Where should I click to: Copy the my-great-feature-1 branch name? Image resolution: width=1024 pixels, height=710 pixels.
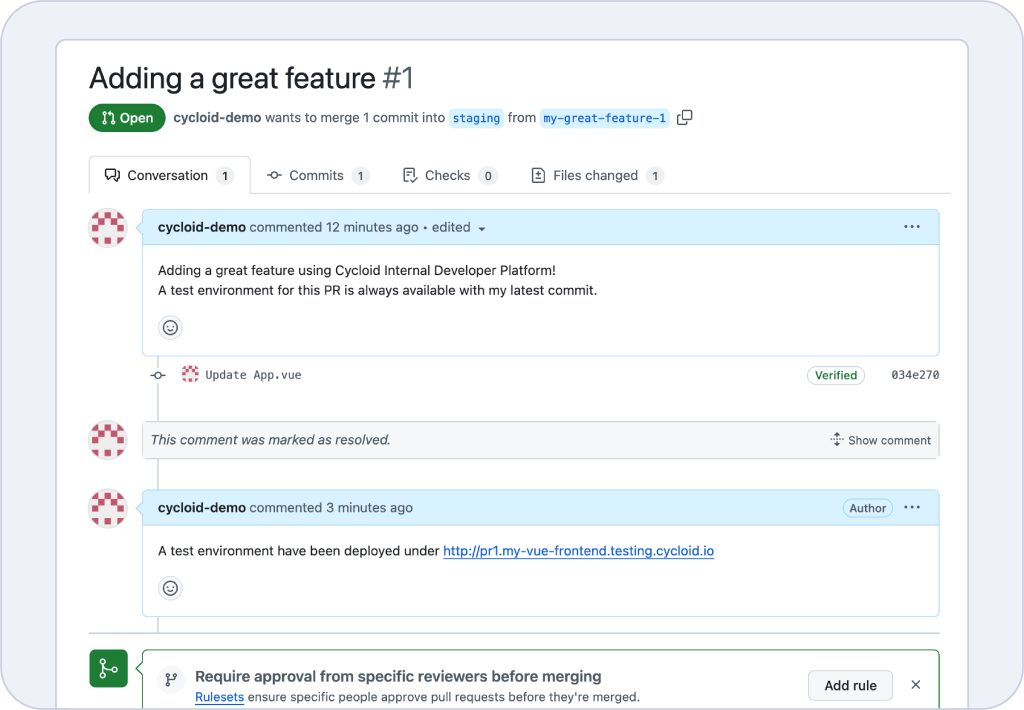click(684, 118)
